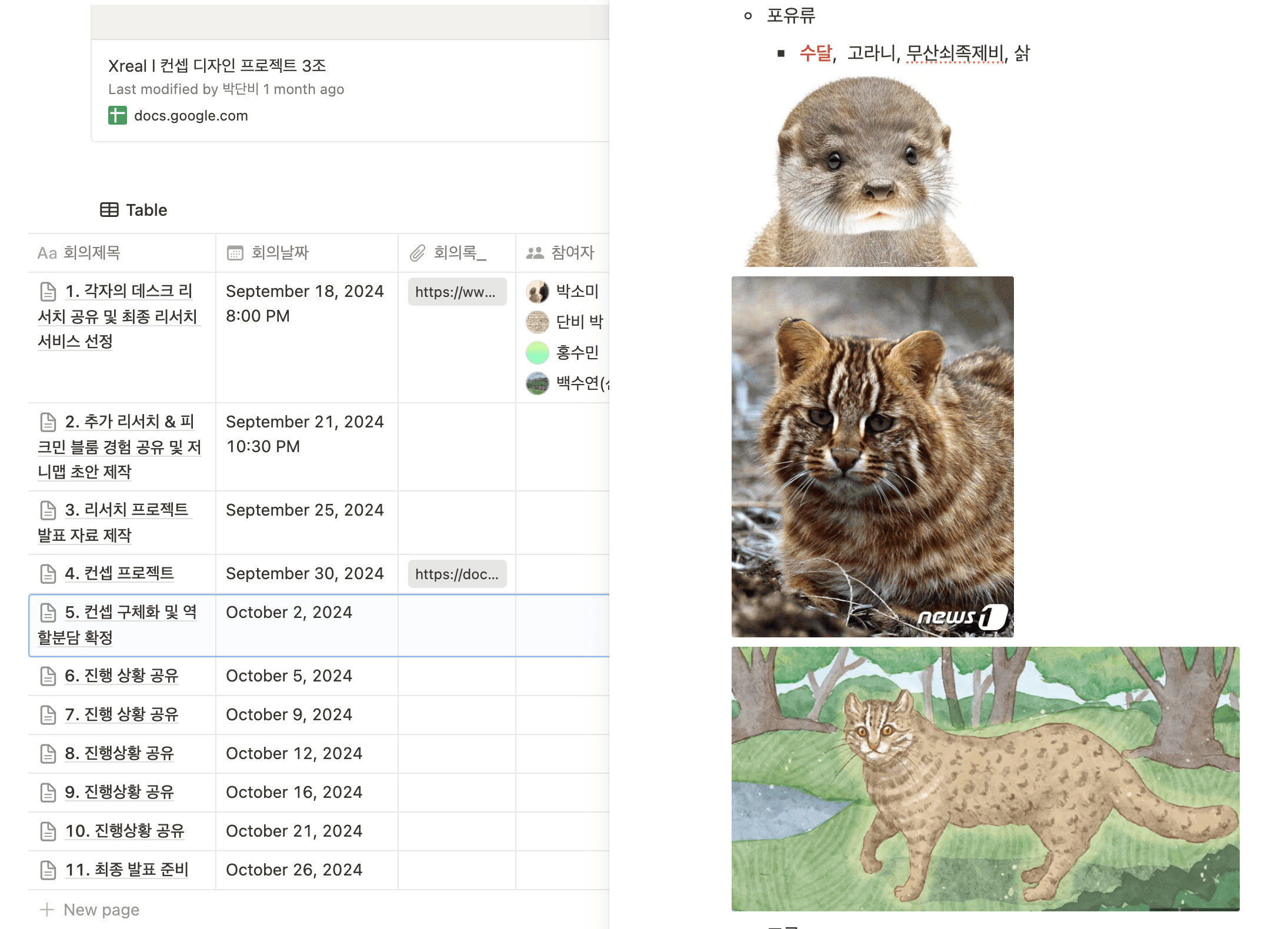Open the 회의날짜 column header menu
1288x929 pixels.
[x=280, y=253]
